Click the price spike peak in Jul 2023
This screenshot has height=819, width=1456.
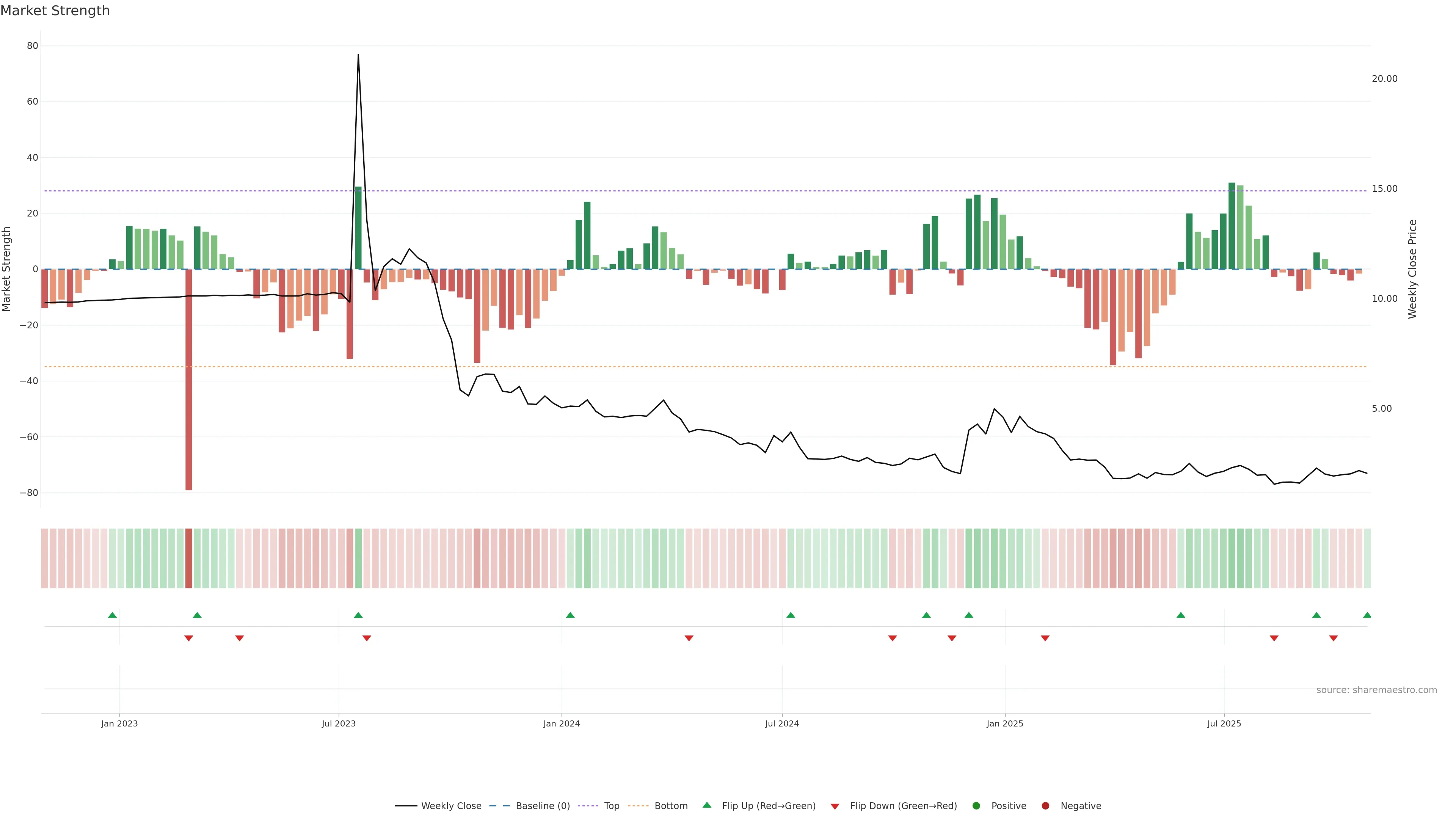pyautogui.click(x=358, y=55)
